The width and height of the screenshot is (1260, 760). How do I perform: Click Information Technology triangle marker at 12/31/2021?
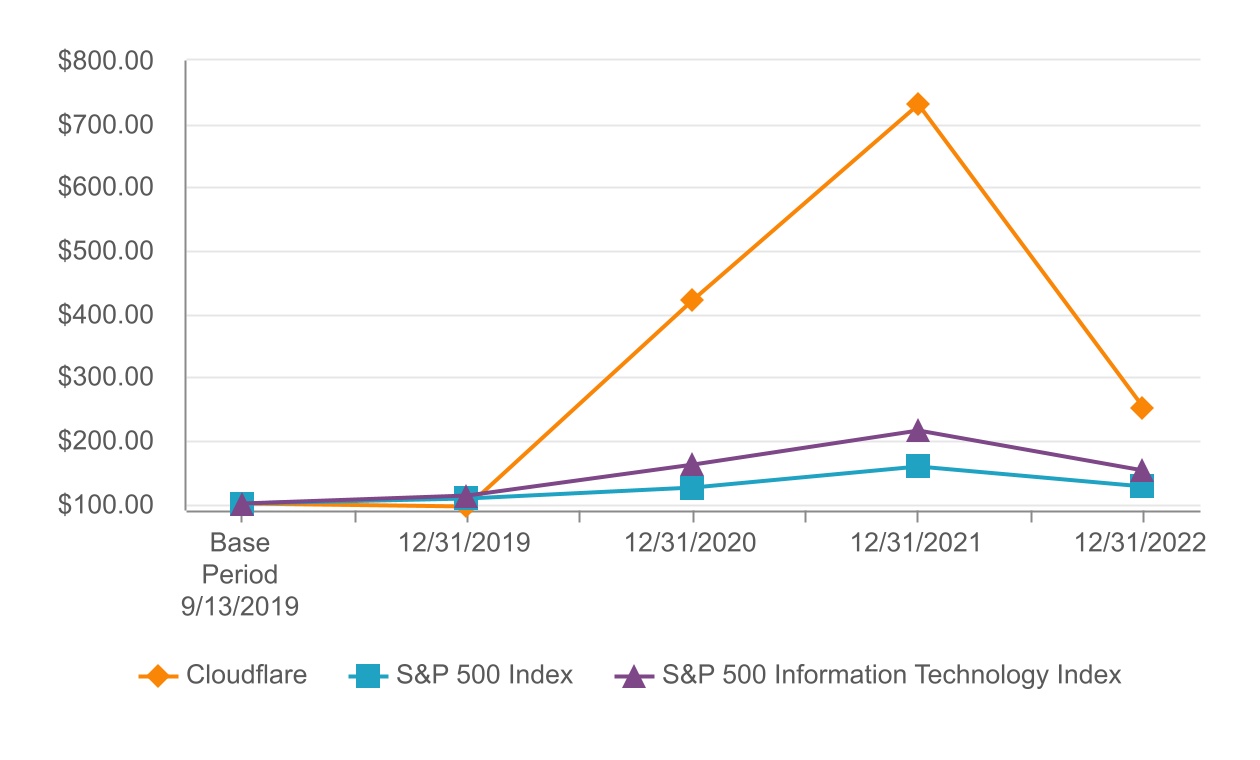coord(917,431)
